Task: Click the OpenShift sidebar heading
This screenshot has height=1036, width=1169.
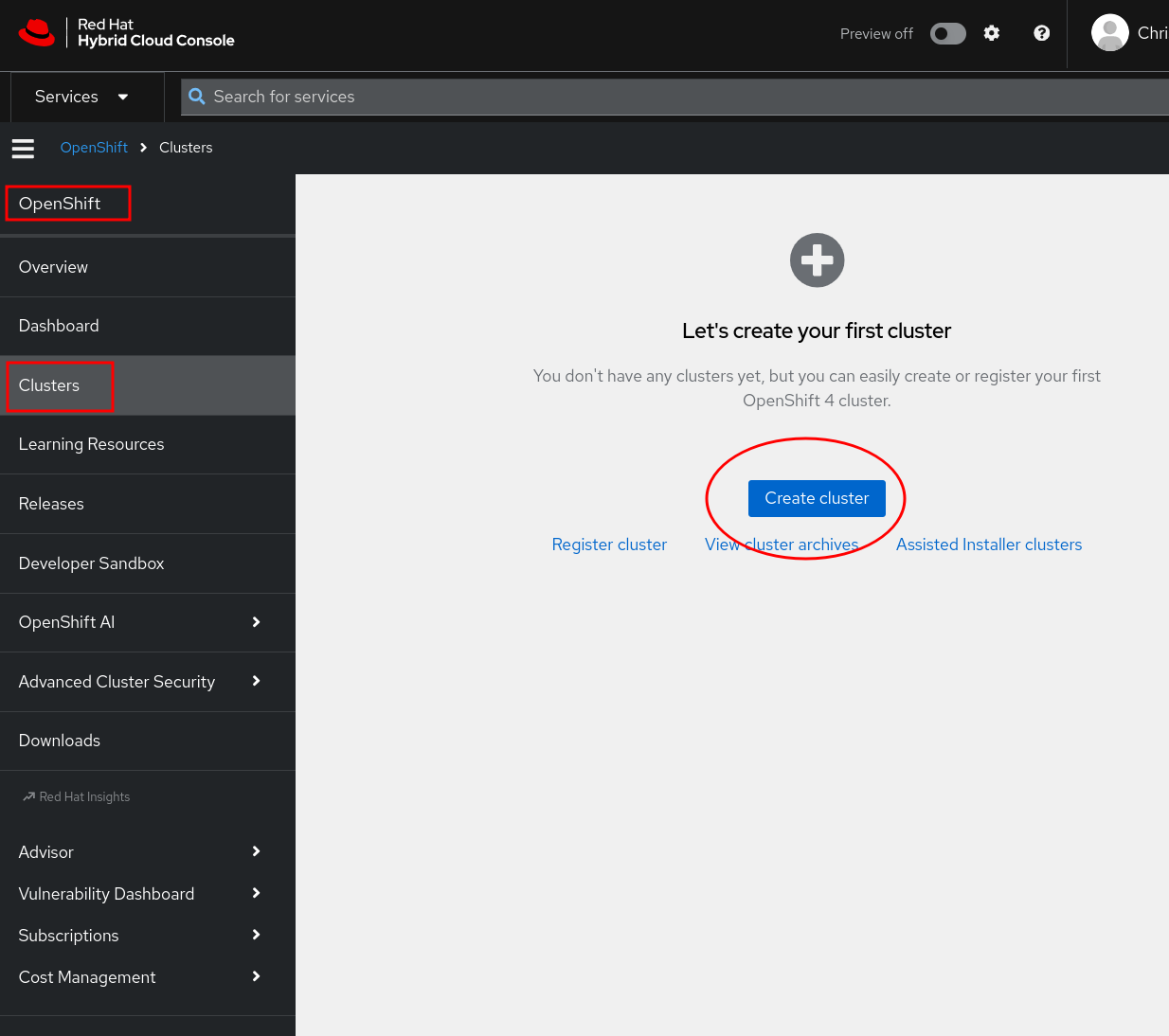Action: [x=60, y=204]
